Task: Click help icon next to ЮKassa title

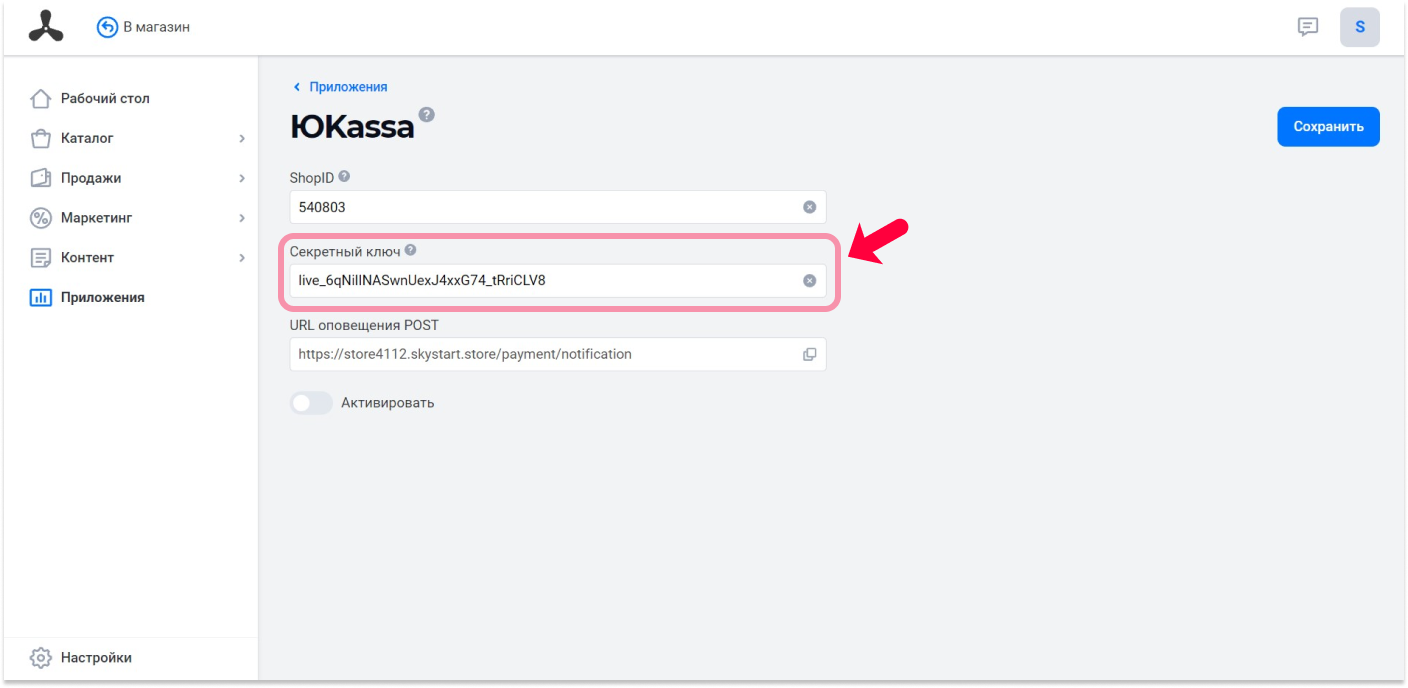Action: point(427,115)
